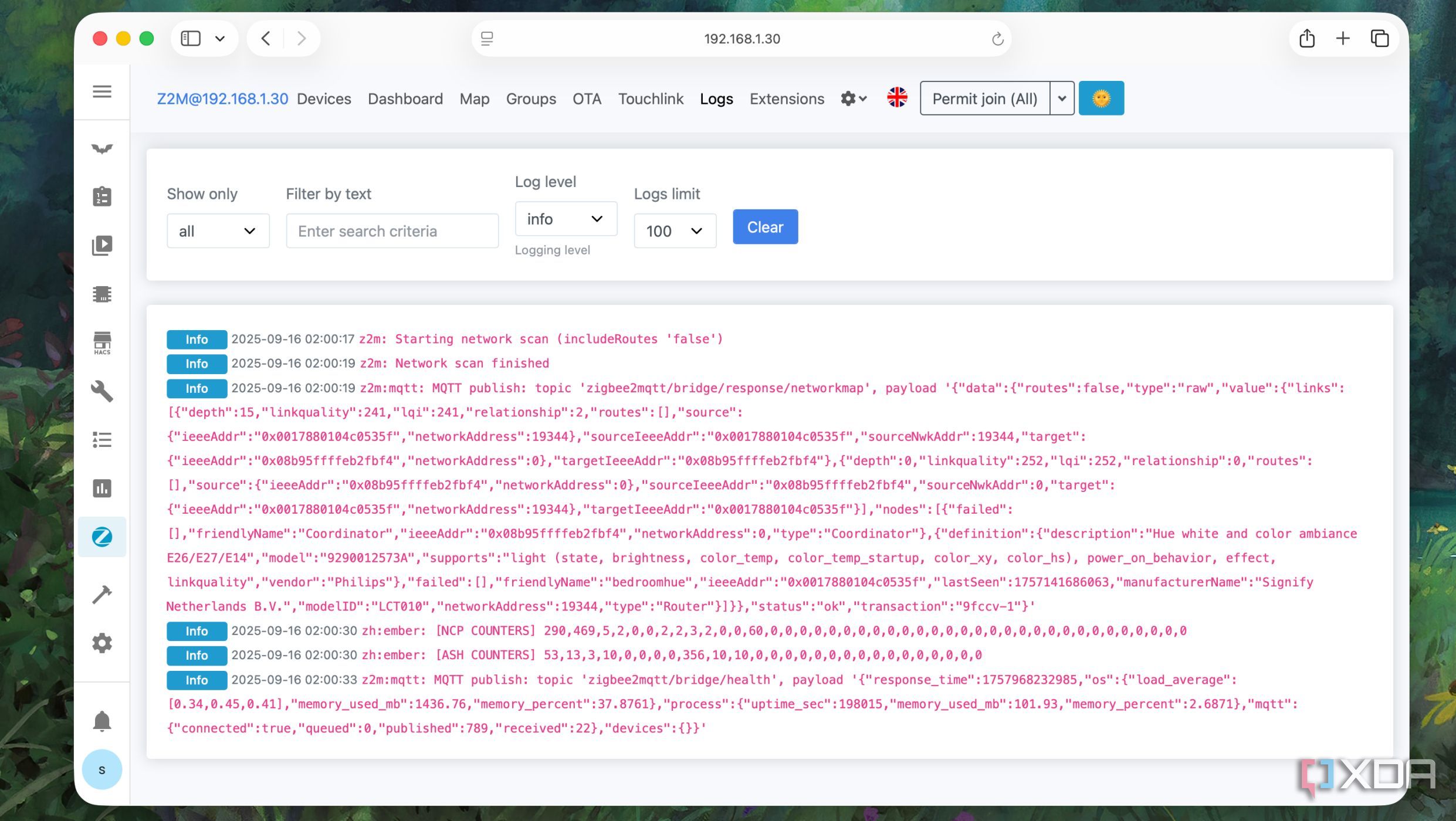Open the chip ESPHome sidebar icon
Viewport: 1456px width, 821px height.
click(102, 294)
